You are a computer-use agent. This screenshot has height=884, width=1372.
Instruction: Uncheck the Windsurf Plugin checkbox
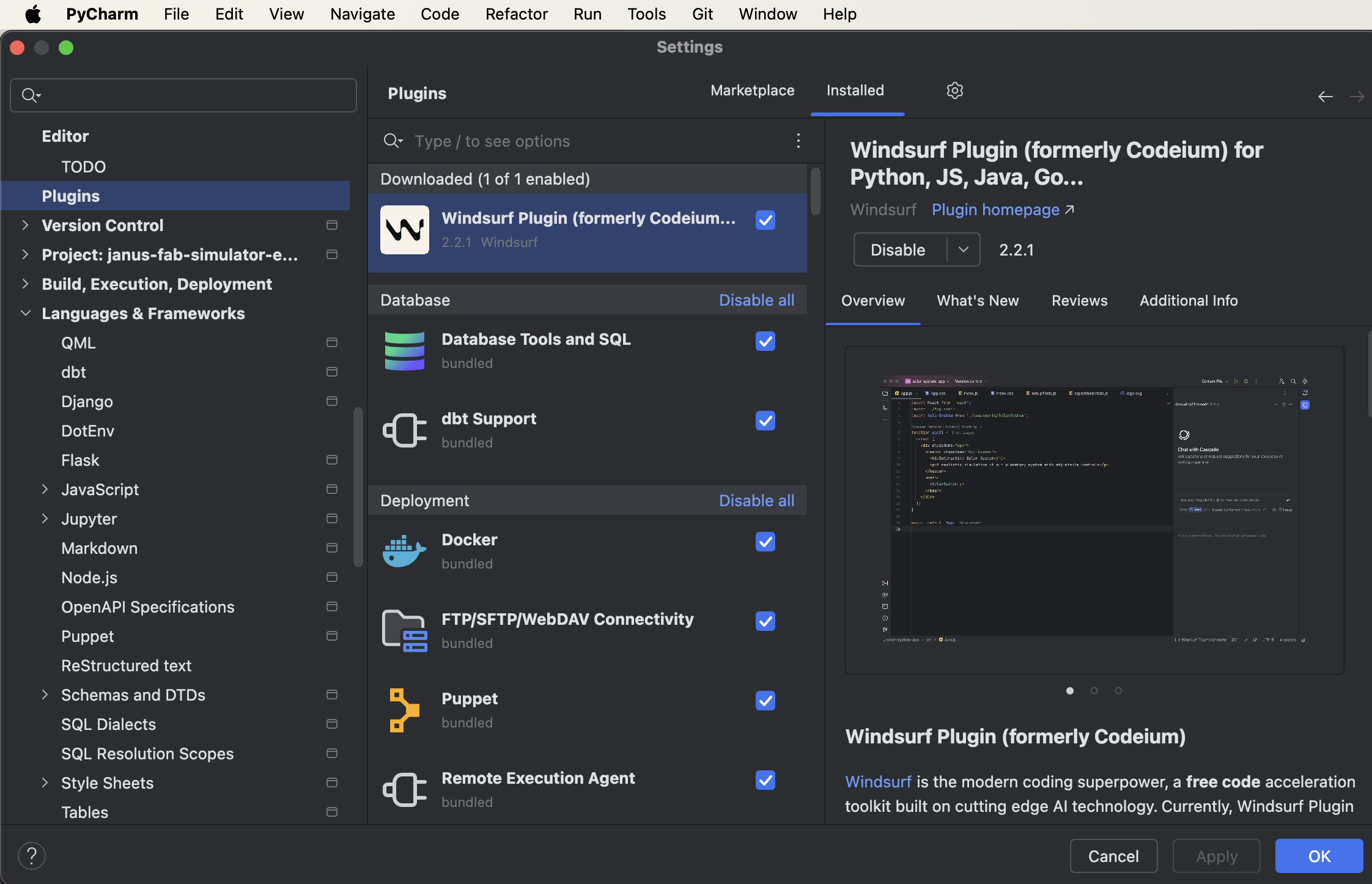click(x=765, y=220)
